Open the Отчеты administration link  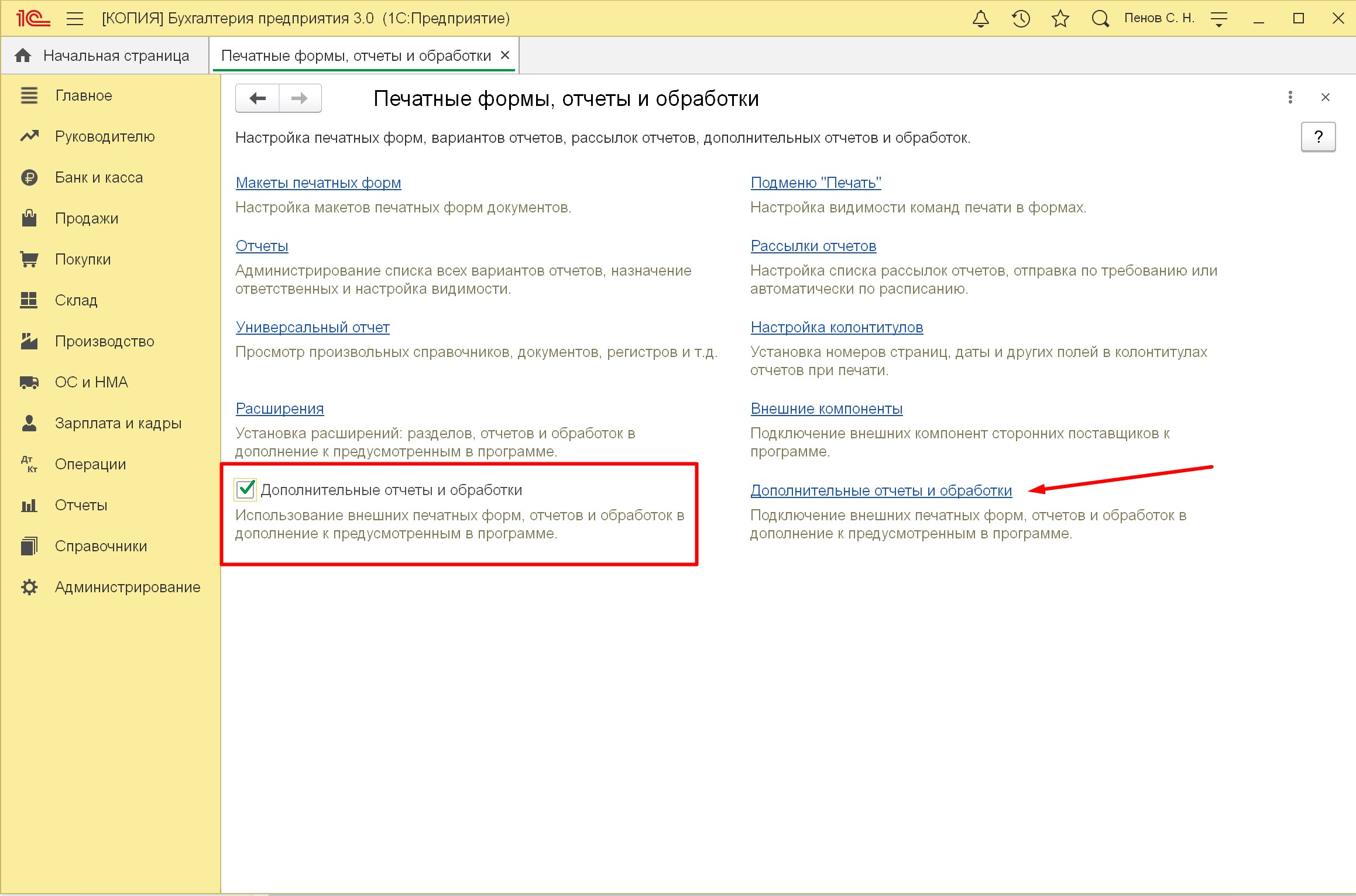[x=262, y=246]
